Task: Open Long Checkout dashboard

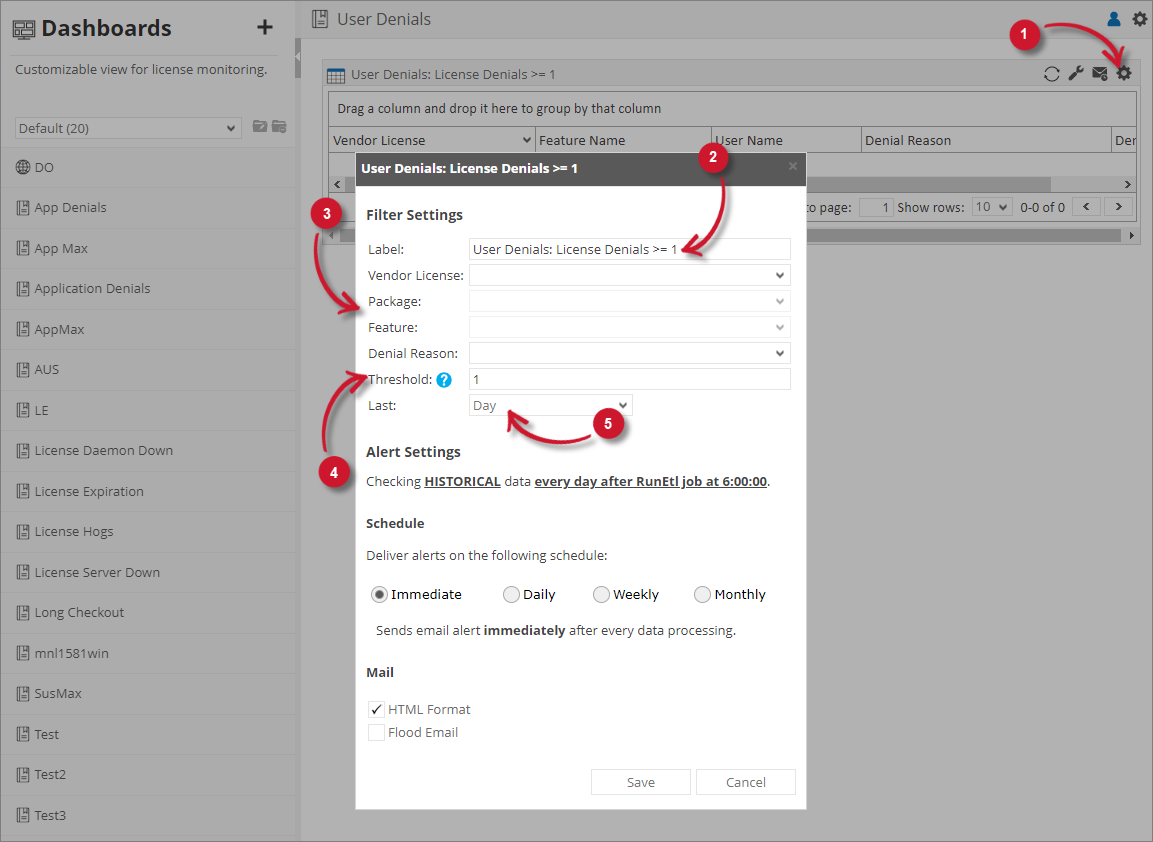Action: click(147, 613)
